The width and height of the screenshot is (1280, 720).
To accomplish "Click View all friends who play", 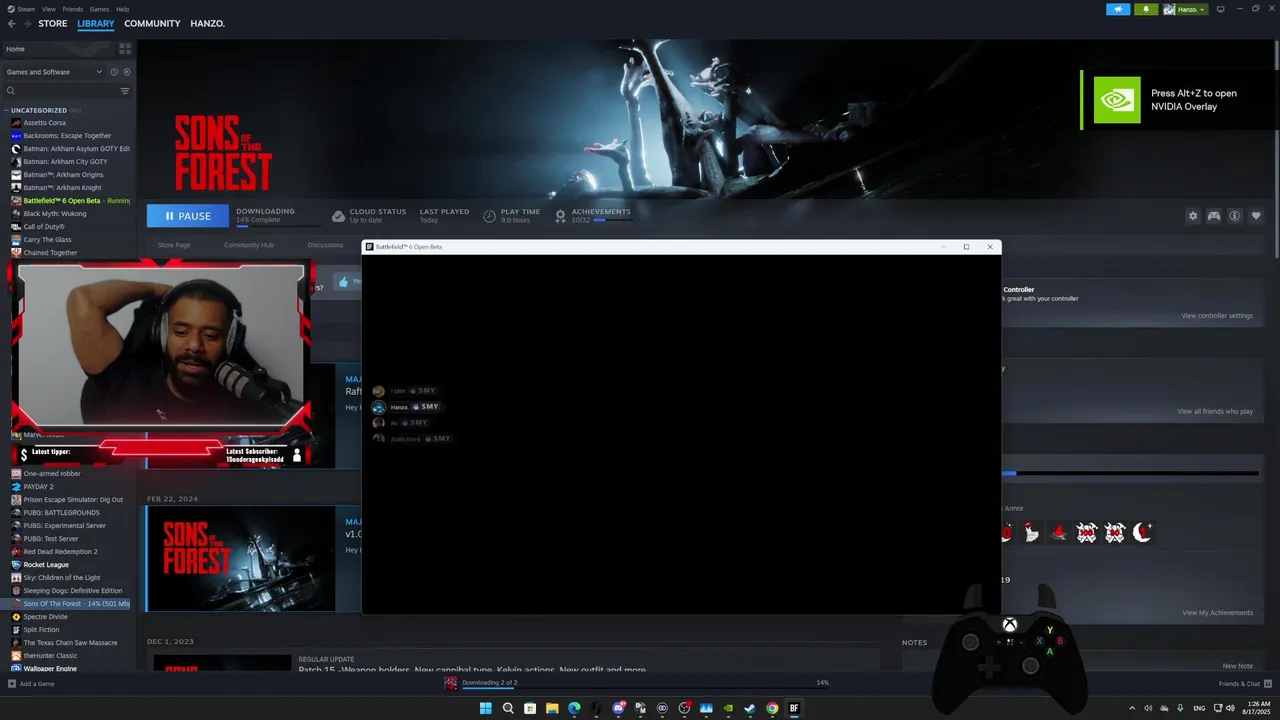I will [1215, 412].
